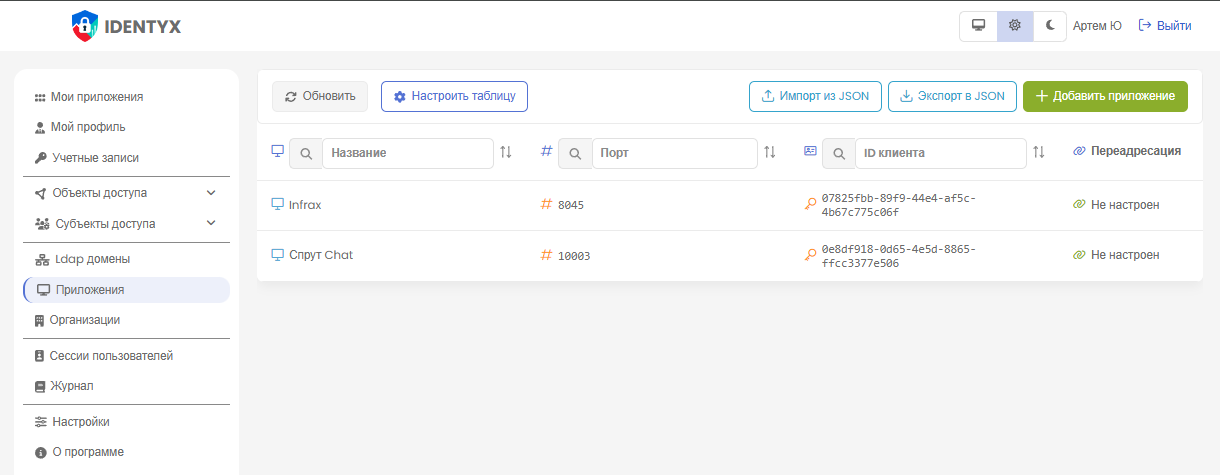Click the key icon on the Infrax row

point(810,205)
